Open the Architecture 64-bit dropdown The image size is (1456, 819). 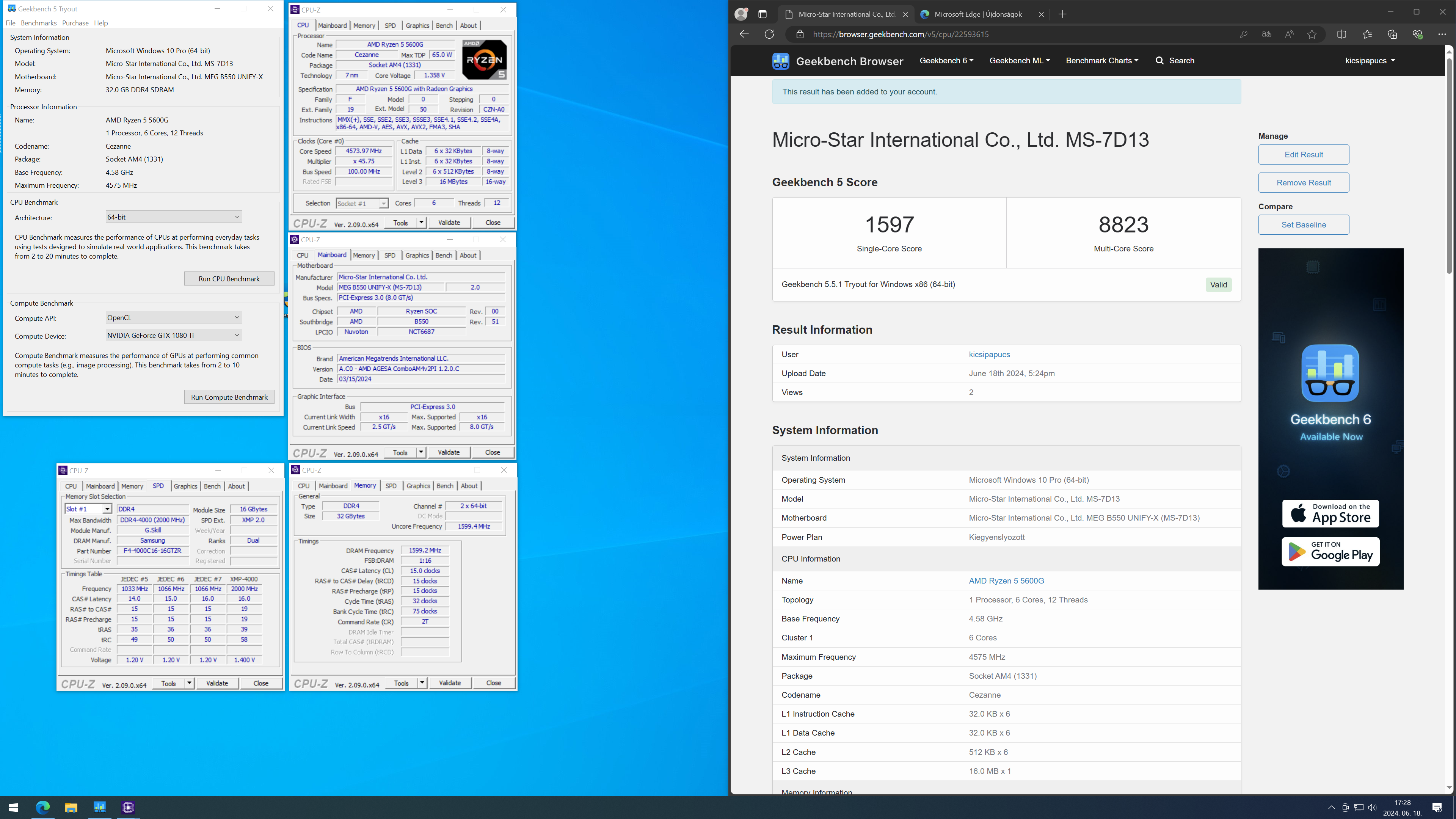(x=174, y=217)
